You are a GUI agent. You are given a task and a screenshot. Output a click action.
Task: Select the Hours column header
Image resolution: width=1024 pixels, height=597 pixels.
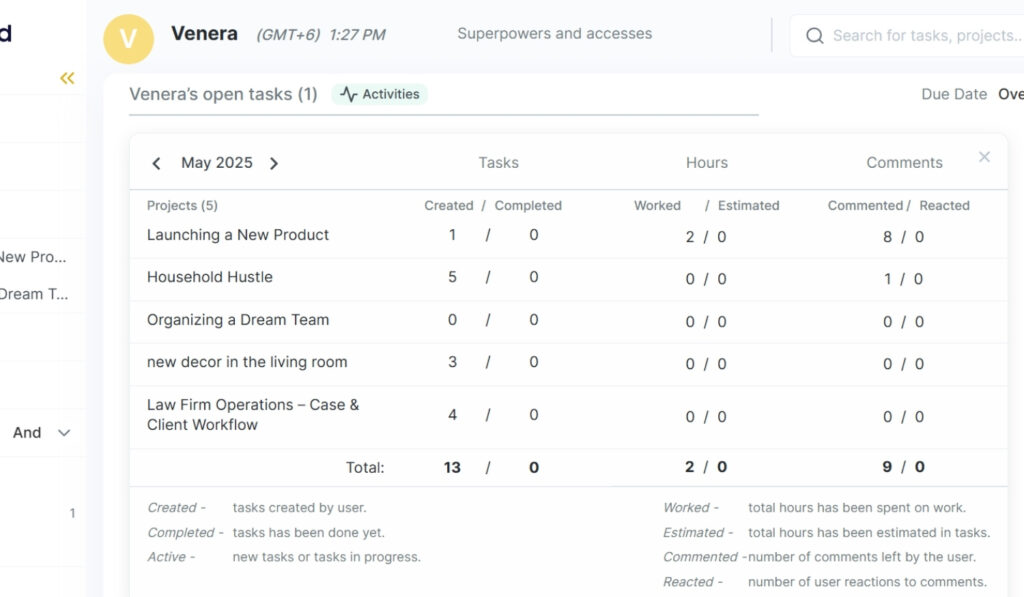click(x=706, y=162)
